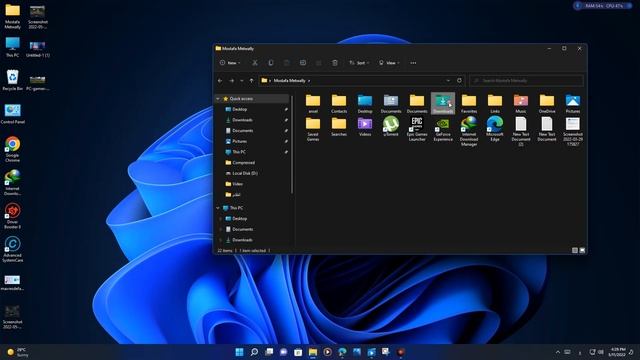Switch to the large thumbnails view toggle in status bar
This screenshot has height=360, width=640.
coord(582,250)
